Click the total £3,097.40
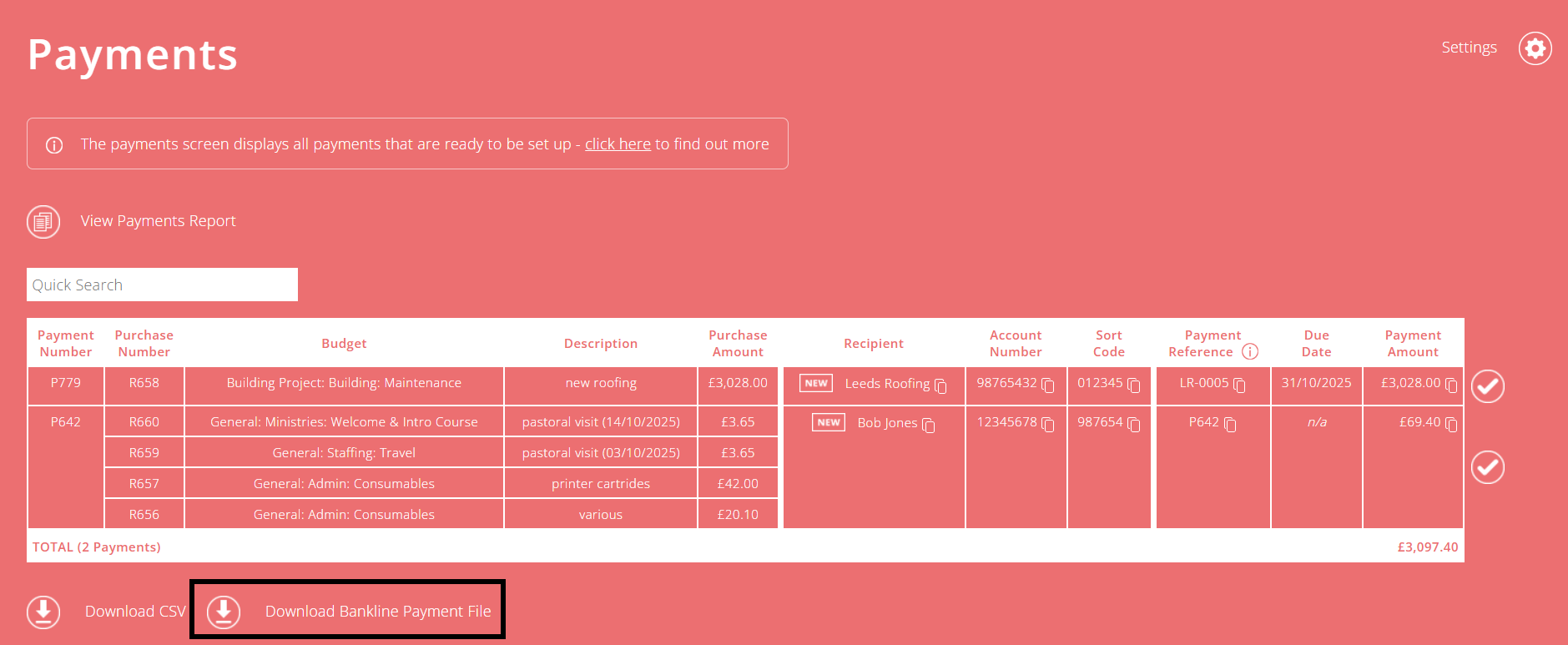 point(1428,547)
